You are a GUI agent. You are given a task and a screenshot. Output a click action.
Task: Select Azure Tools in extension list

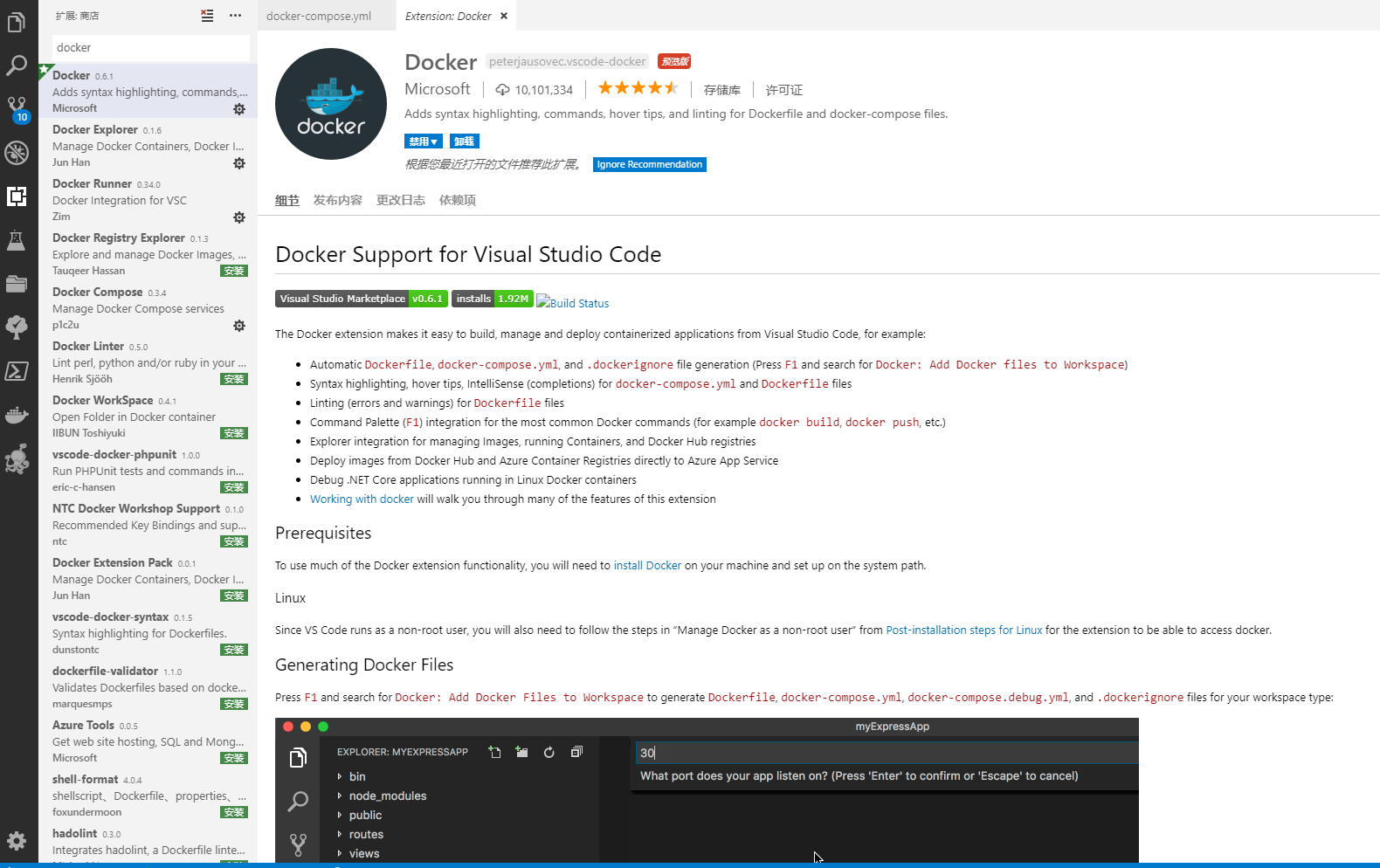coord(148,741)
